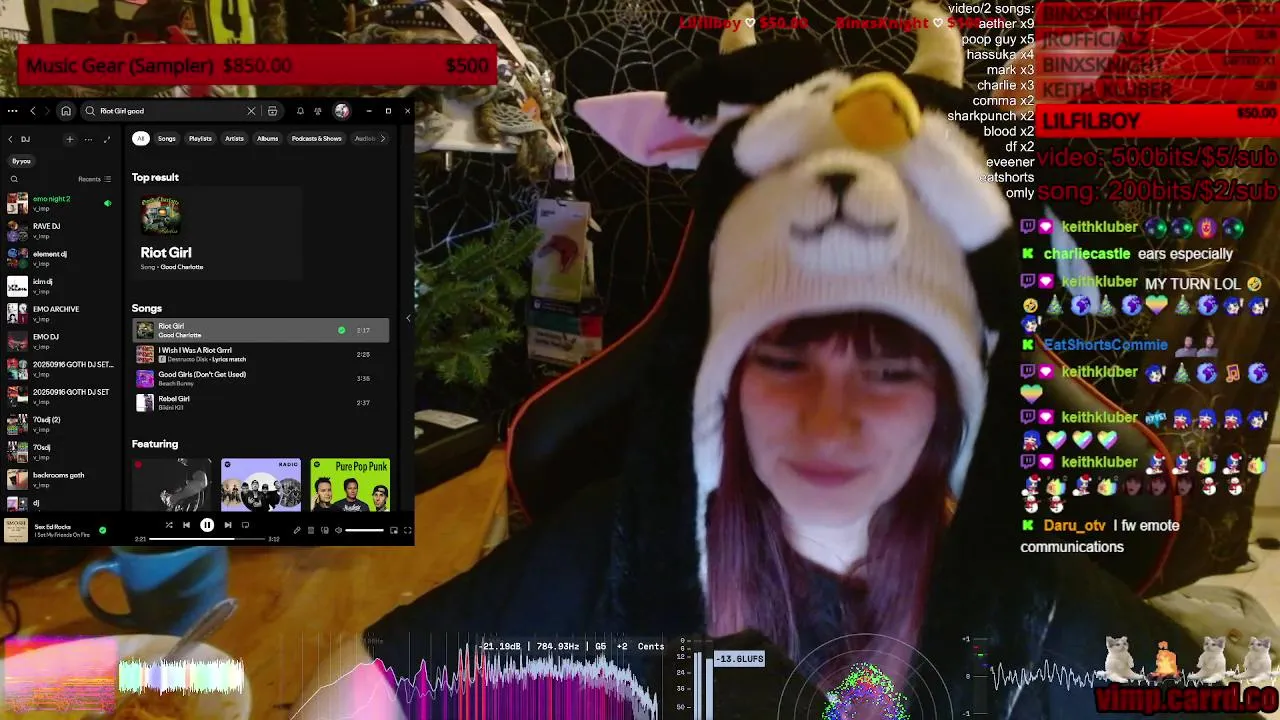Expand Your Library panel arrow

(107, 139)
